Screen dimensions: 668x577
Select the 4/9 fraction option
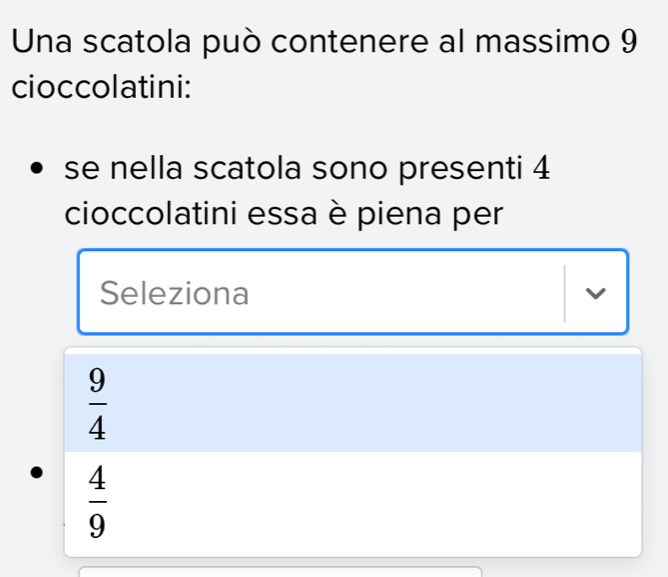[x=352, y=503]
